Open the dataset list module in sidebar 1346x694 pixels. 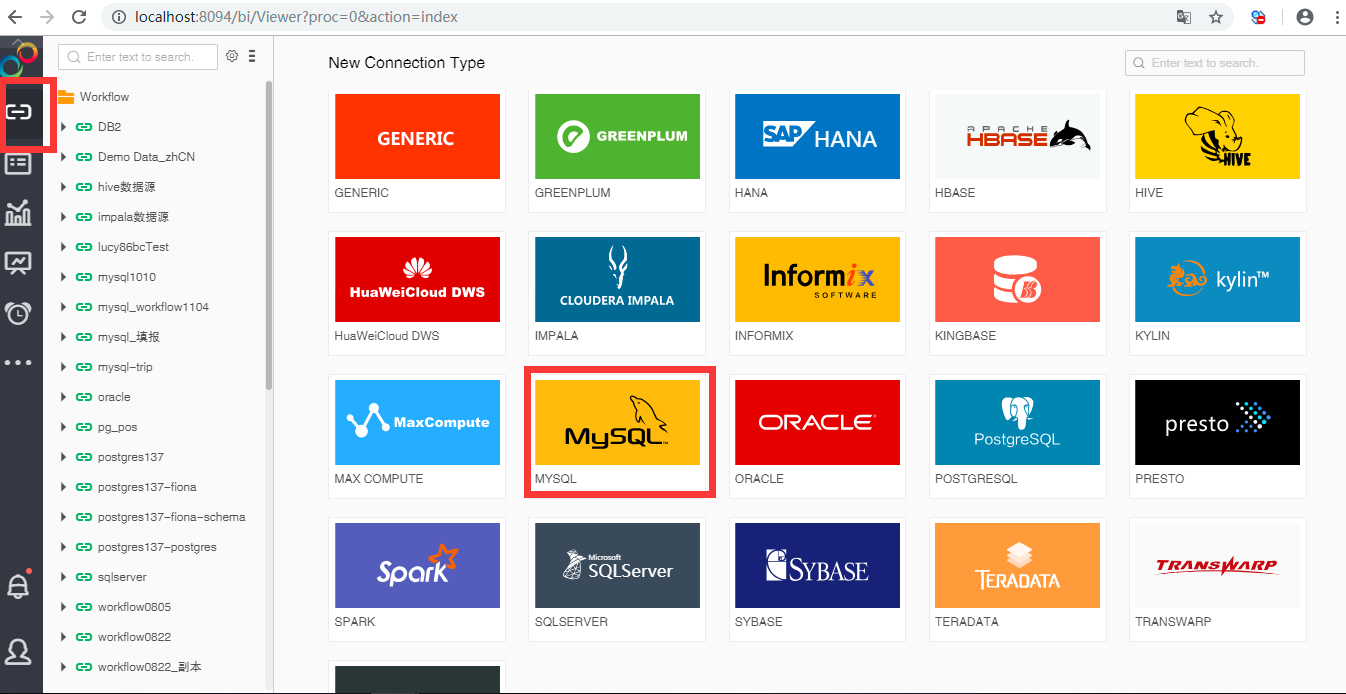click(x=19, y=163)
